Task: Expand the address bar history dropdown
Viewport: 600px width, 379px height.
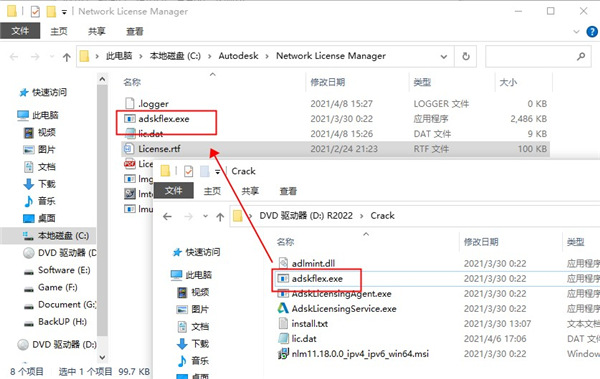Action: (x=444, y=57)
